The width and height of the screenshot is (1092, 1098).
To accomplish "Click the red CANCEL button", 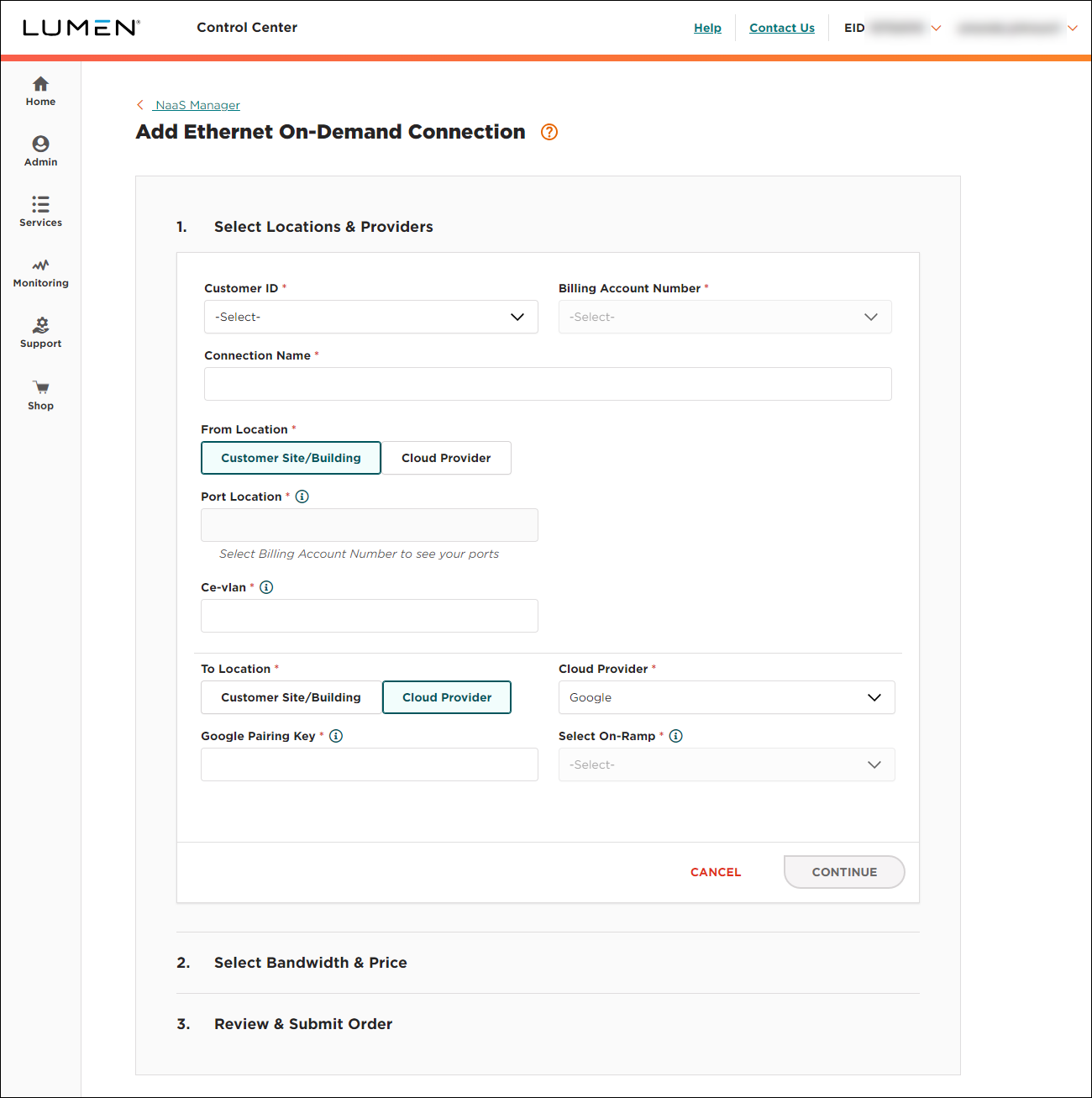I will point(716,872).
